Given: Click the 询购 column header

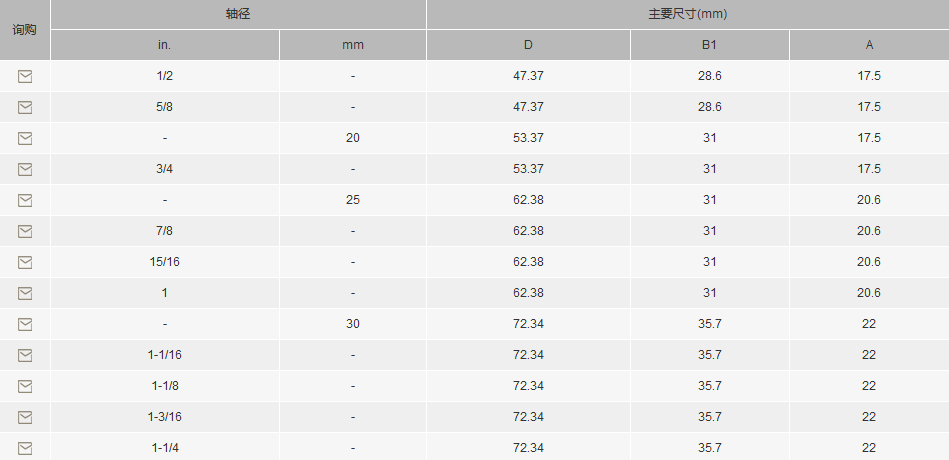Looking at the screenshot, I should coord(25,30).
